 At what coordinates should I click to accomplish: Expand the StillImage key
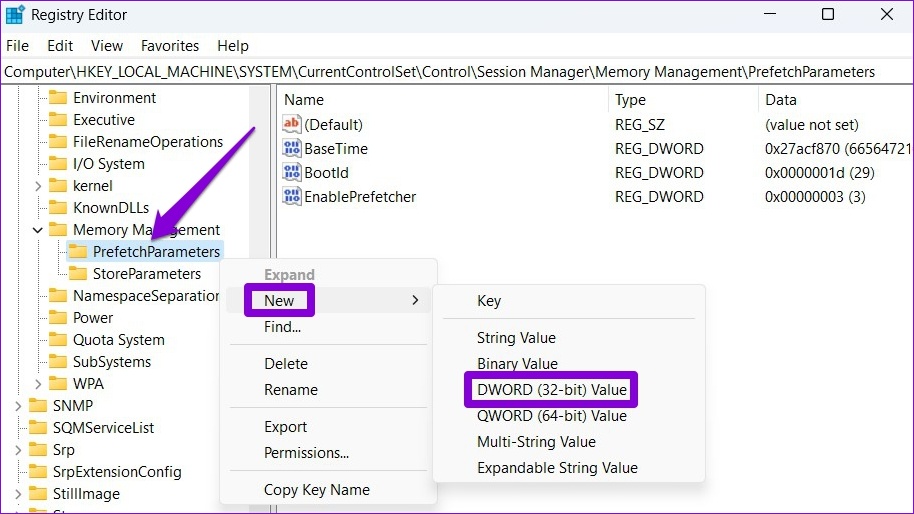coord(18,494)
